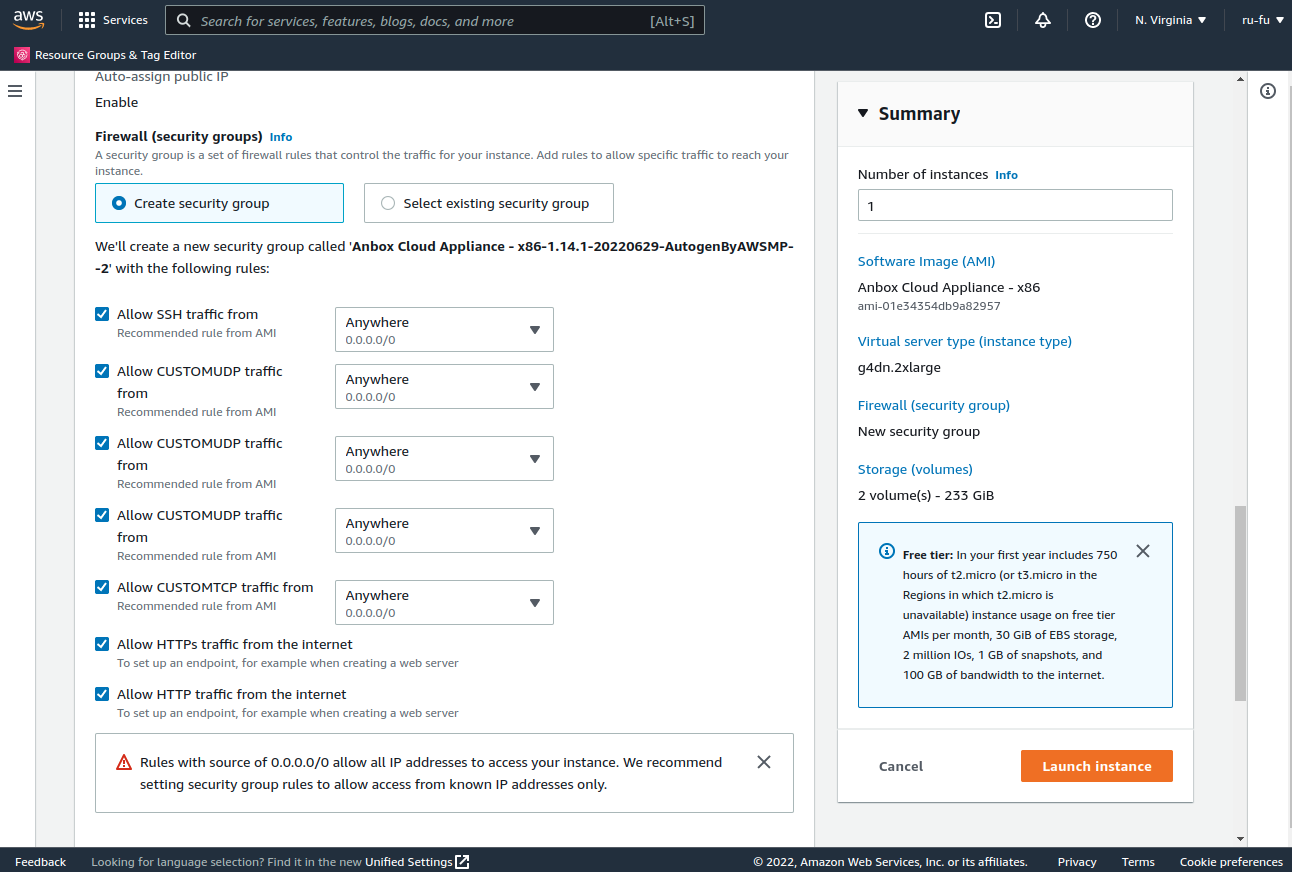Uncheck Allow CUSTOMTCP traffic from

point(102,587)
